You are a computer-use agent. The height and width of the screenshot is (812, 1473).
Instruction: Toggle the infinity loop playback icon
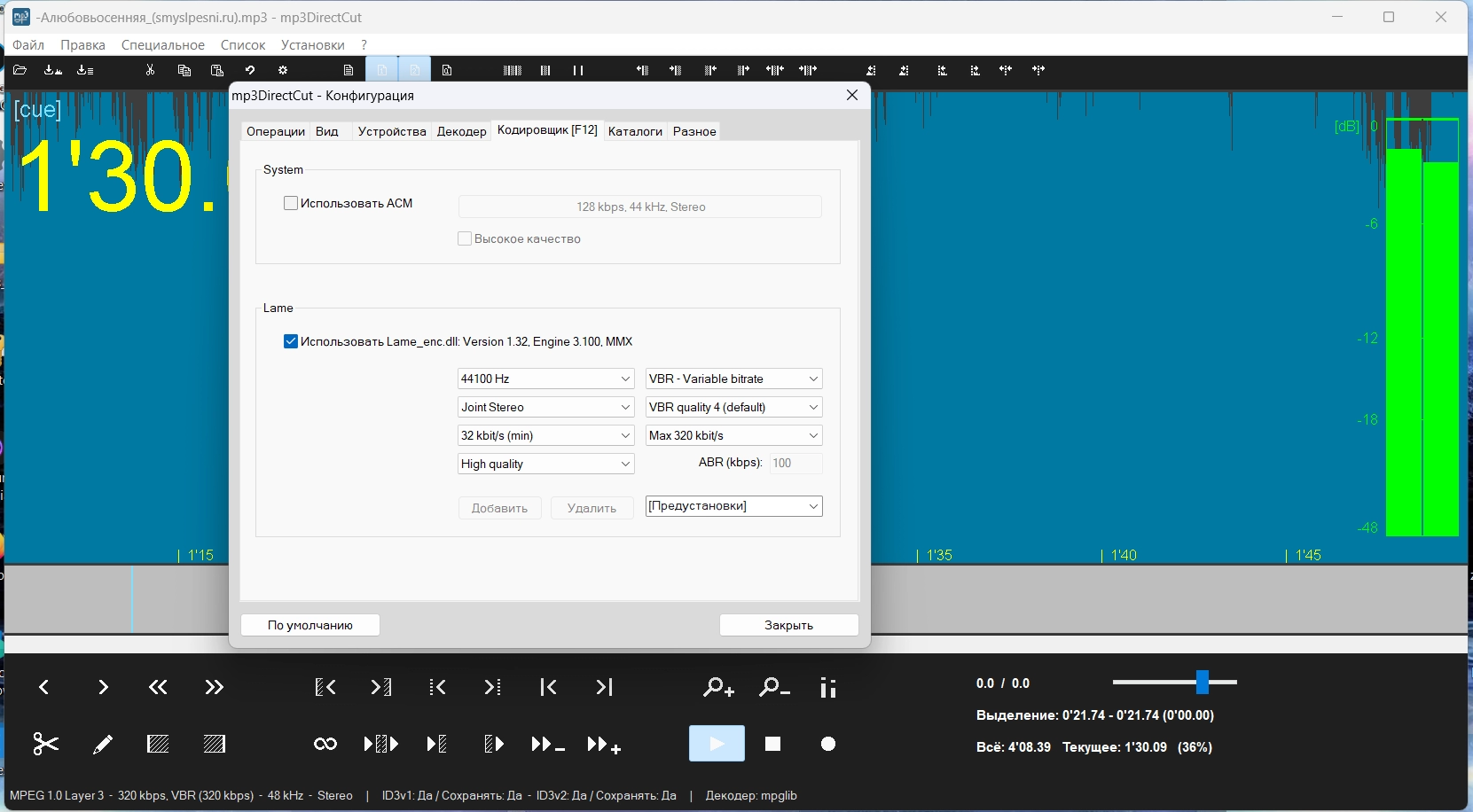point(325,744)
